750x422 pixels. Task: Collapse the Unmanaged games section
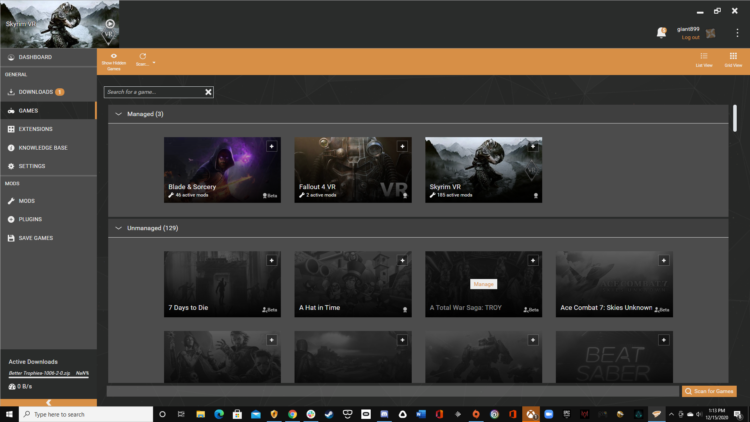[x=118, y=228]
